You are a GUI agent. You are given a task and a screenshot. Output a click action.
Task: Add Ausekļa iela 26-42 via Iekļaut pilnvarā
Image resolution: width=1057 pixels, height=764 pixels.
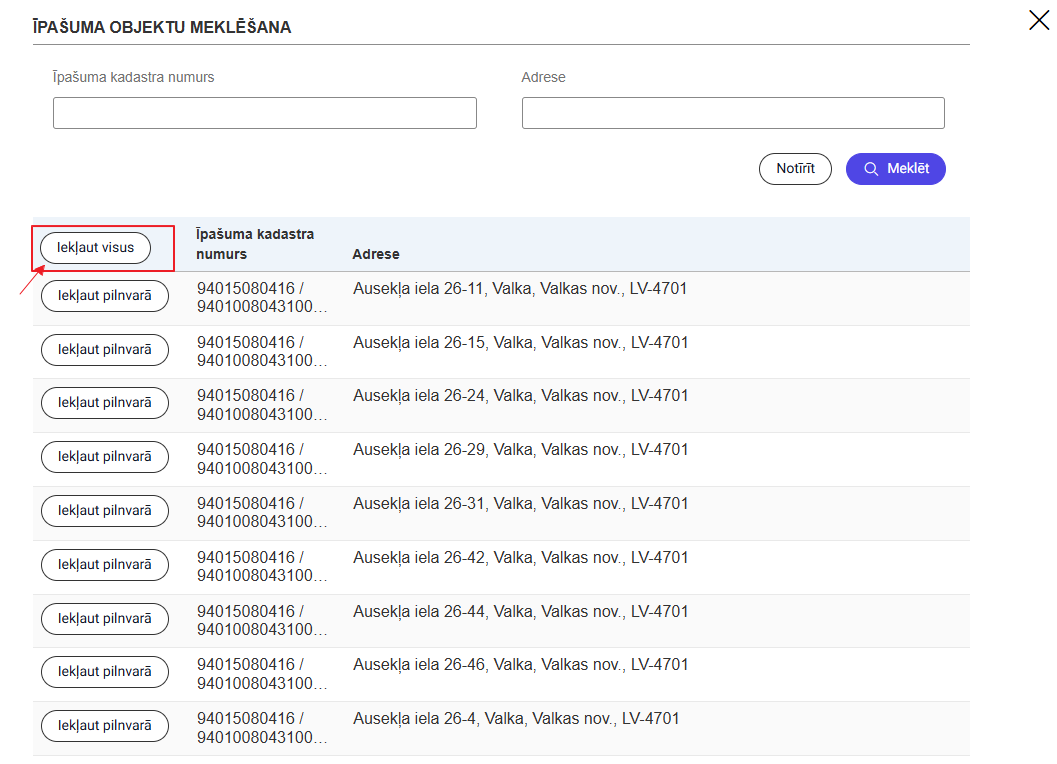tap(104, 565)
